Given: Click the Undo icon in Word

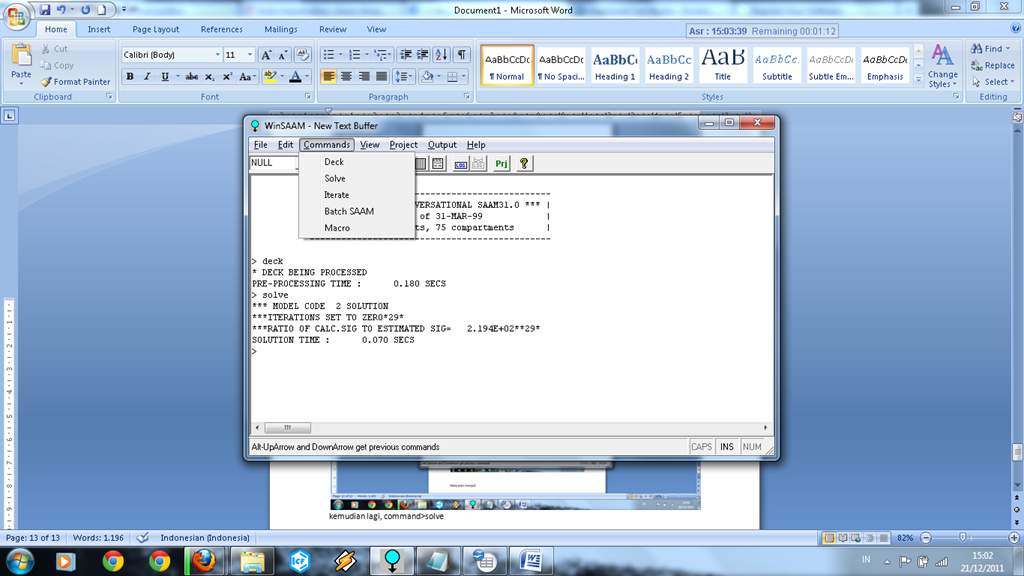Looking at the screenshot, I should [x=61, y=10].
